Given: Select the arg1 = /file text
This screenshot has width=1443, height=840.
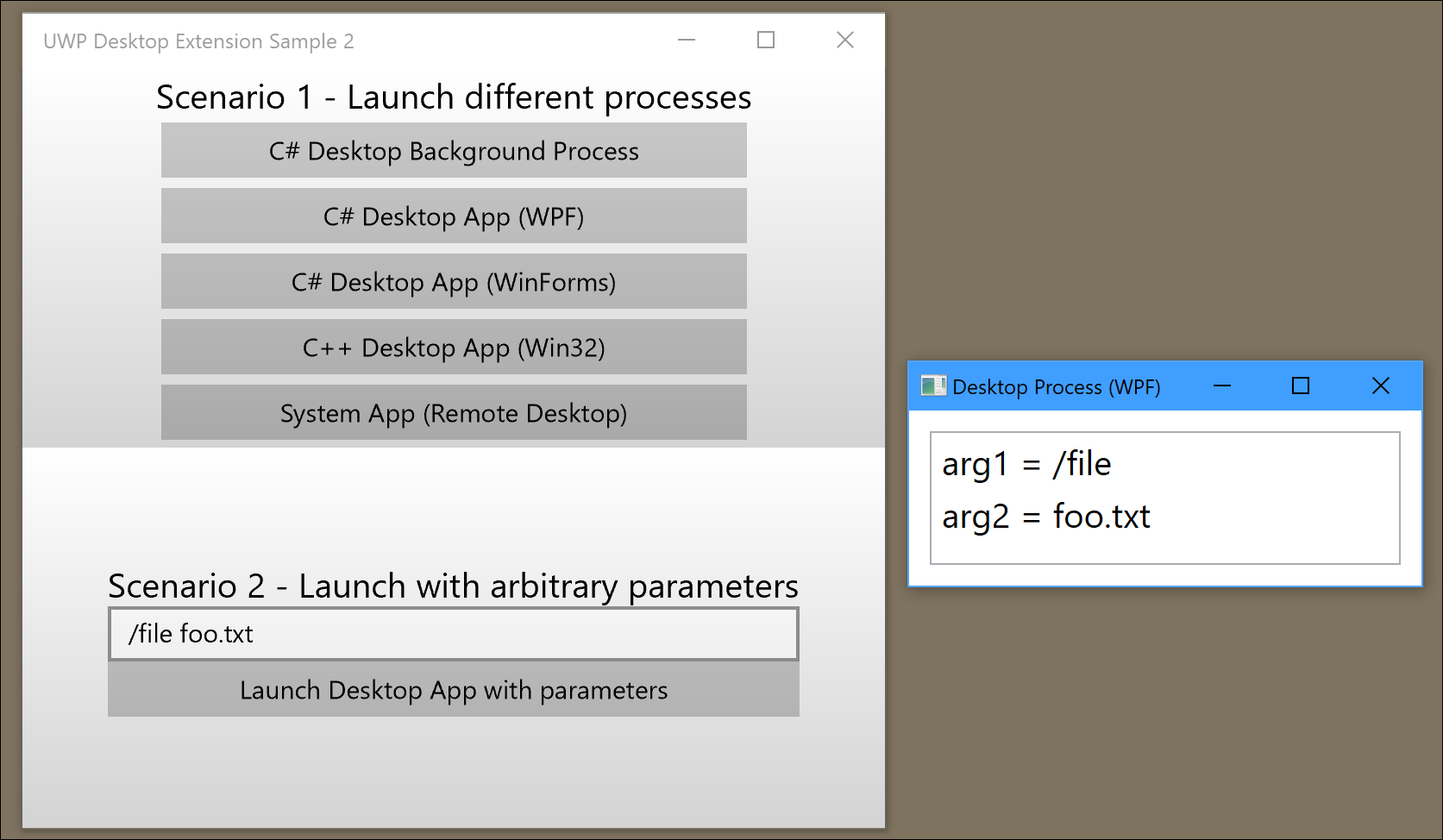Looking at the screenshot, I should (1026, 463).
